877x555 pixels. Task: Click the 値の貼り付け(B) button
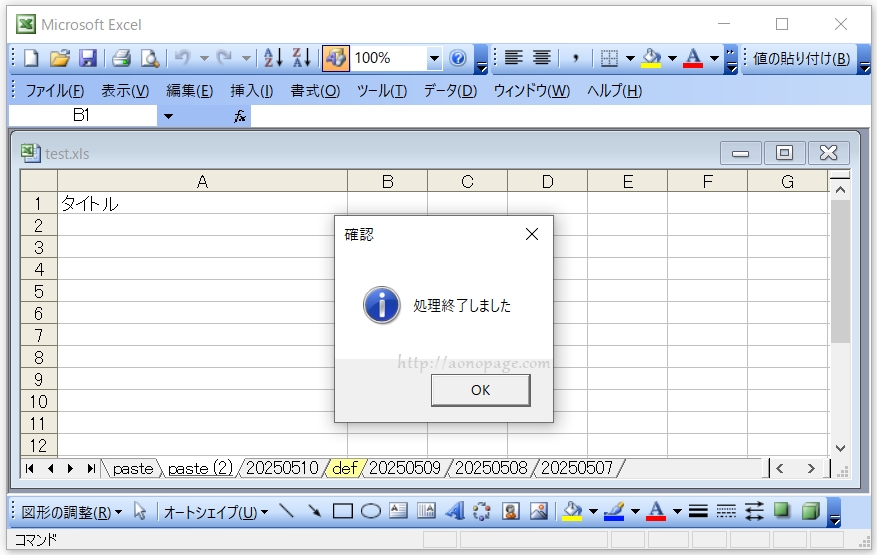point(801,58)
